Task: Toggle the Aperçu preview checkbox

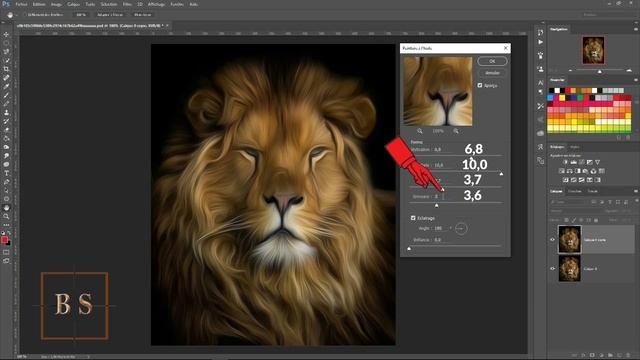Action: click(x=480, y=85)
